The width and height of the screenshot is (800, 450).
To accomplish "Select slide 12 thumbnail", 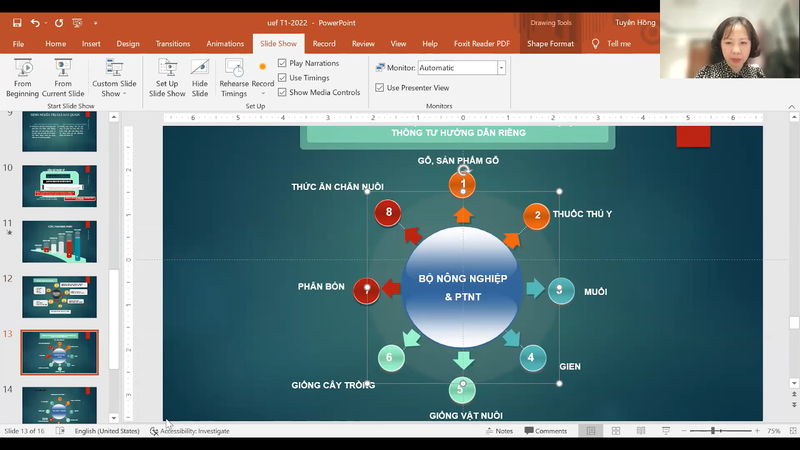I will click(x=59, y=297).
